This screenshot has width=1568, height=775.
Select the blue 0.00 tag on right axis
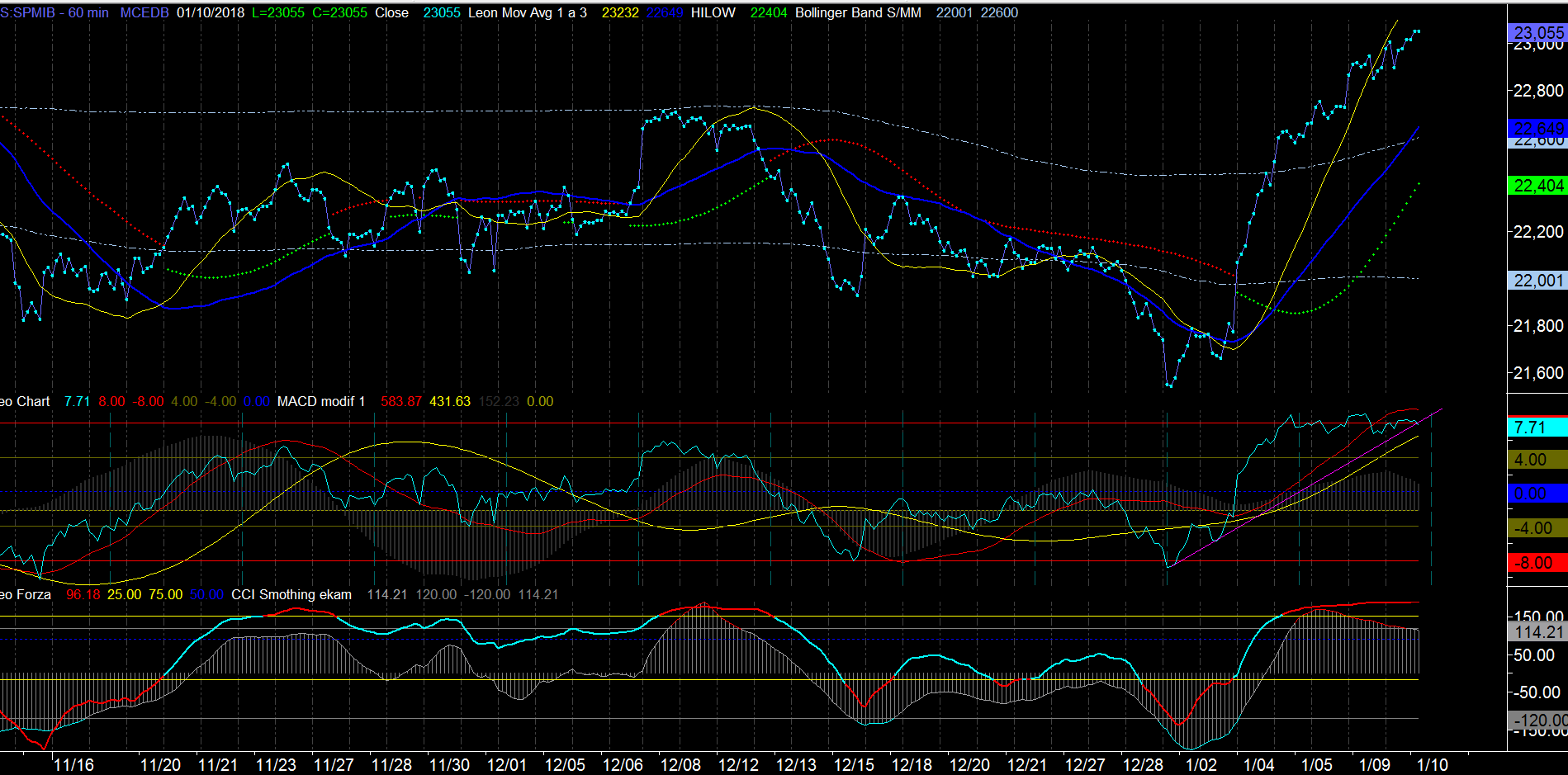pyautogui.click(x=1537, y=494)
